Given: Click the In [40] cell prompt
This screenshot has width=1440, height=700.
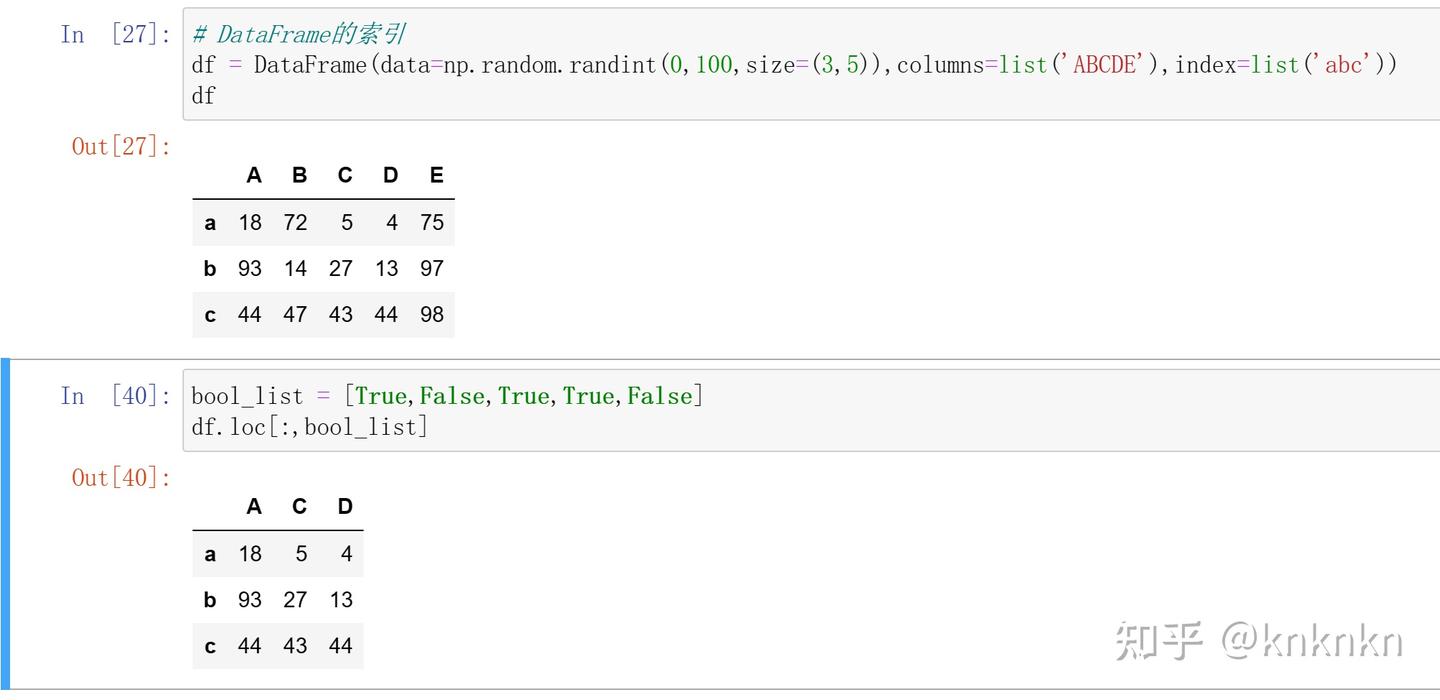Looking at the screenshot, I should pos(116,396).
